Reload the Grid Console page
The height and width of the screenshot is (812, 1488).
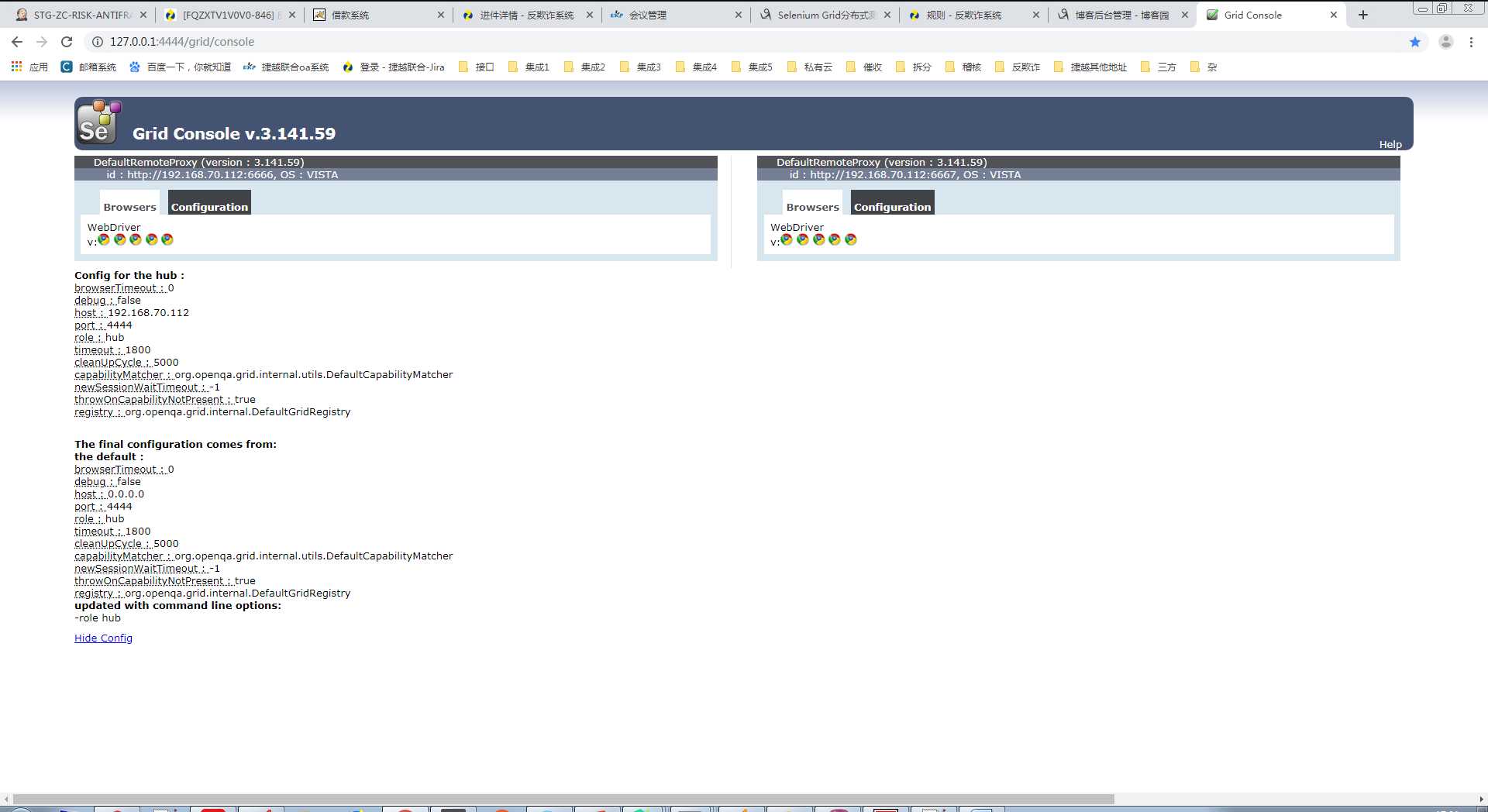coord(67,42)
